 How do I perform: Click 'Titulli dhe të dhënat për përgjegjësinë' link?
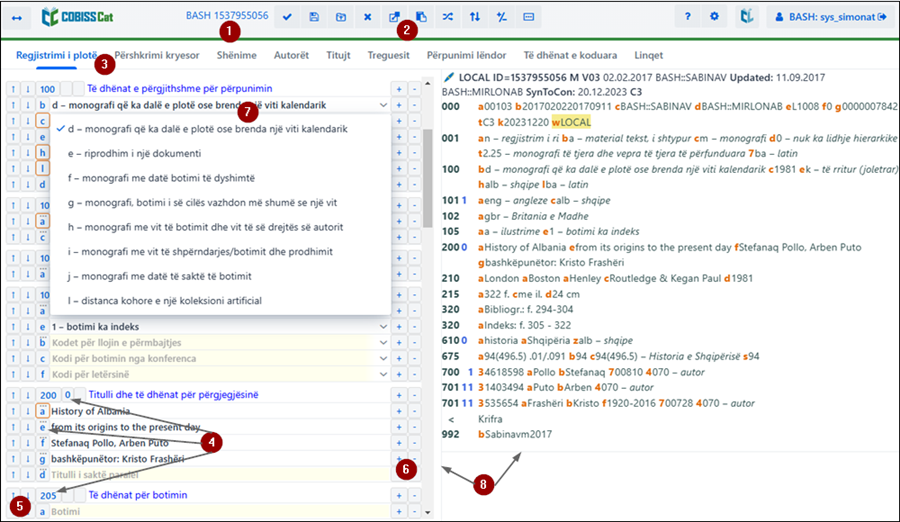pyautogui.click(x=173, y=395)
